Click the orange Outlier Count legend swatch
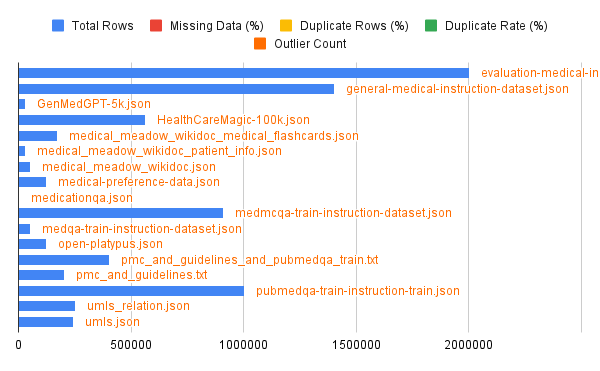 click(260, 44)
